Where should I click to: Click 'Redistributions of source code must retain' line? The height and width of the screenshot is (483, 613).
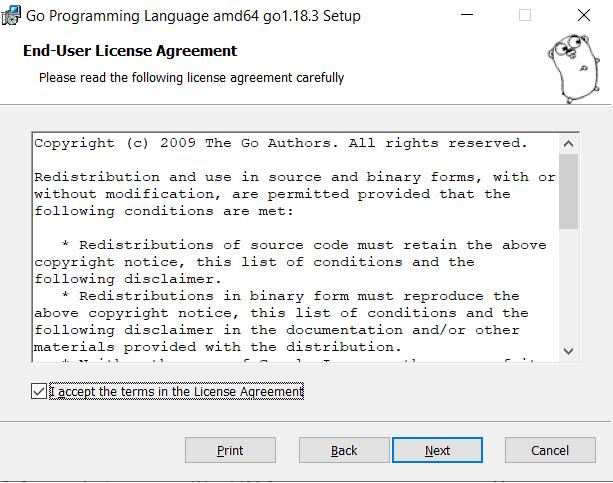[x=304, y=245]
